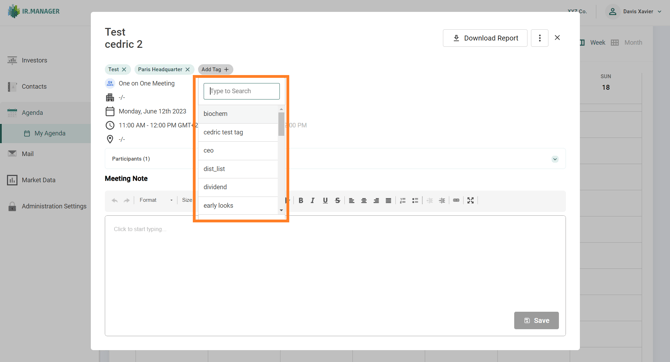Click the Monday, June 12th 2023 date text
670x362 pixels.
pyautogui.click(x=153, y=111)
